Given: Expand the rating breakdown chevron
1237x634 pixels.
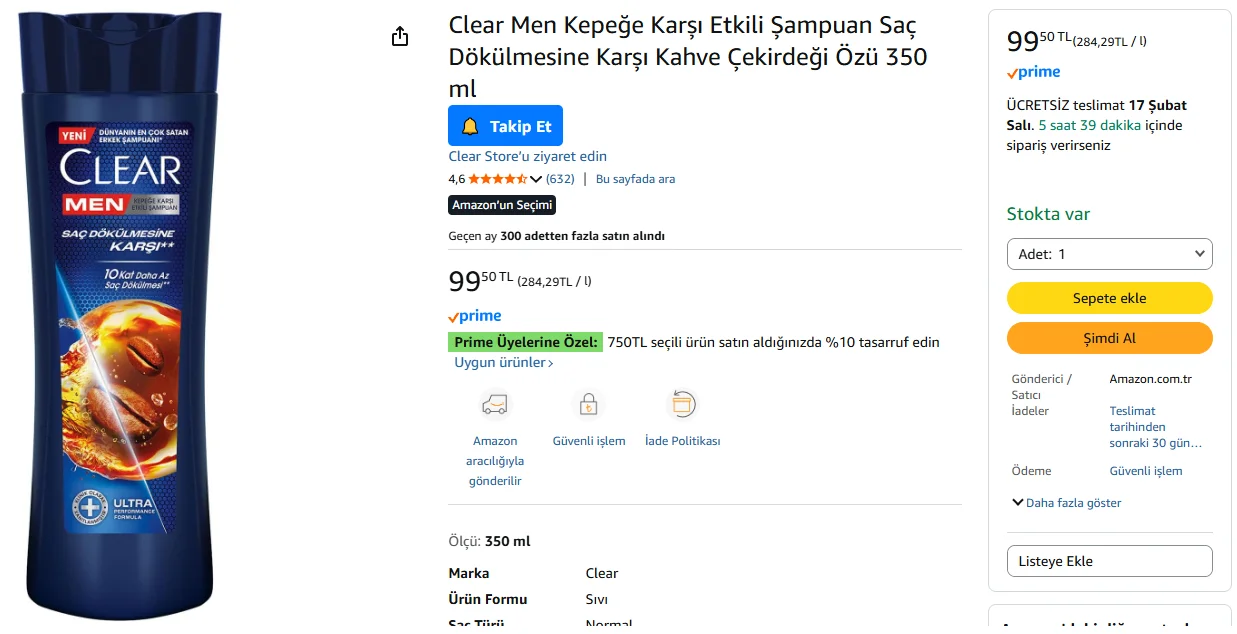Looking at the screenshot, I should point(536,180).
